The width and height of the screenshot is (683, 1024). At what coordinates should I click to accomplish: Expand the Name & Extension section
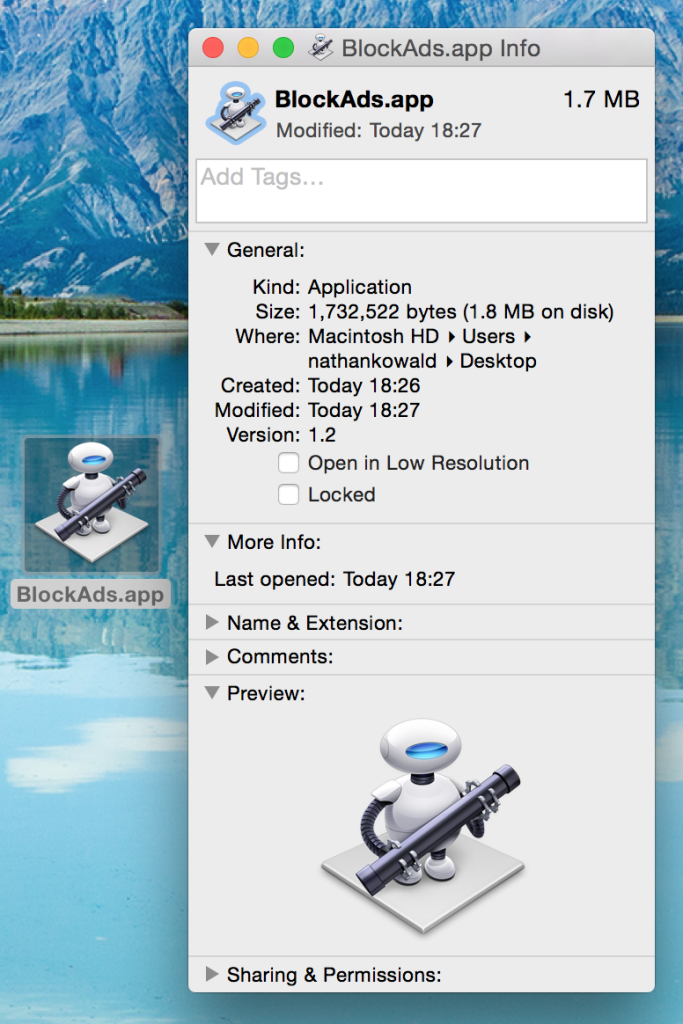pyautogui.click(x=212, y=622)
